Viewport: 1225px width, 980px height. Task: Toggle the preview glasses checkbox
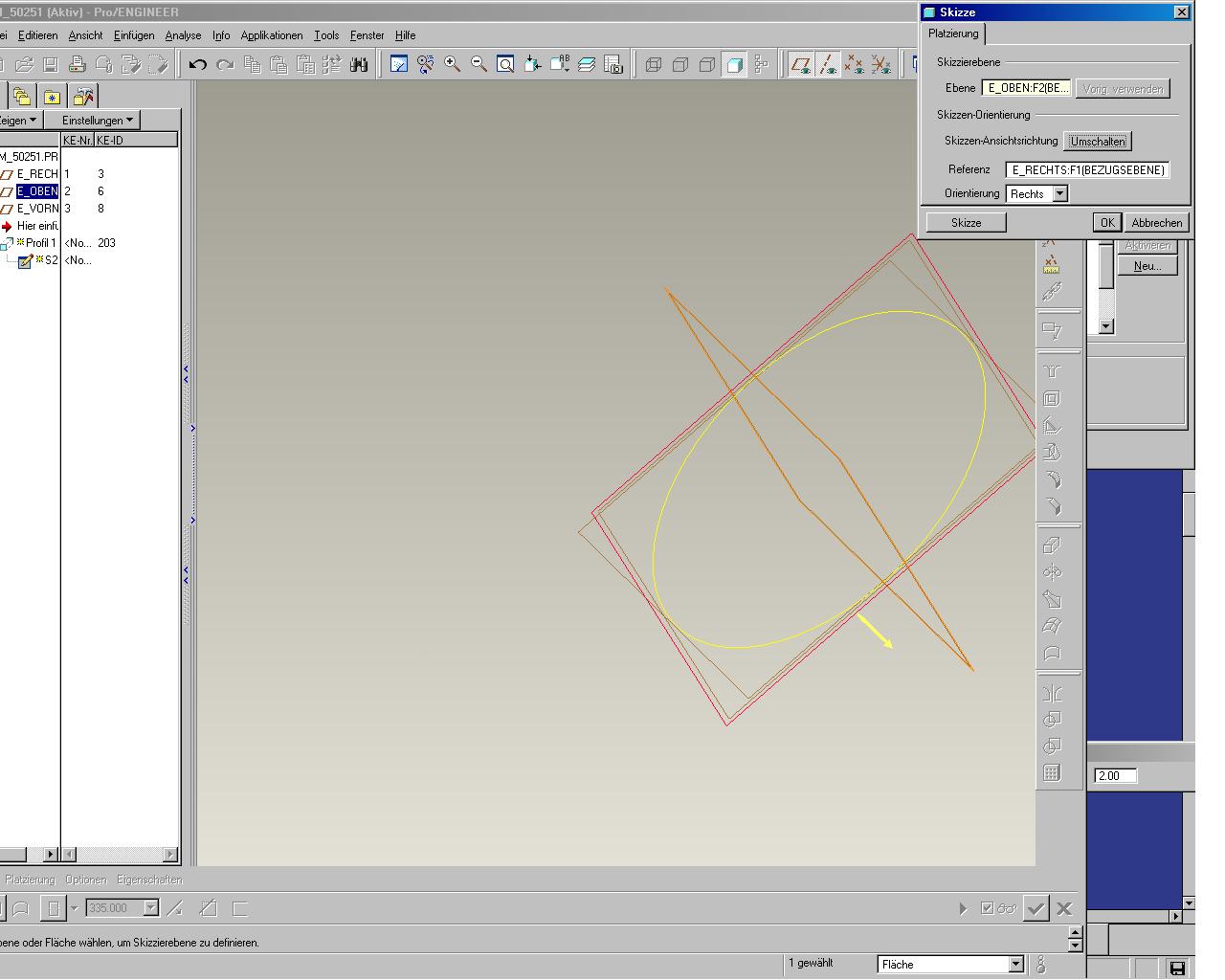click(988, 908)
